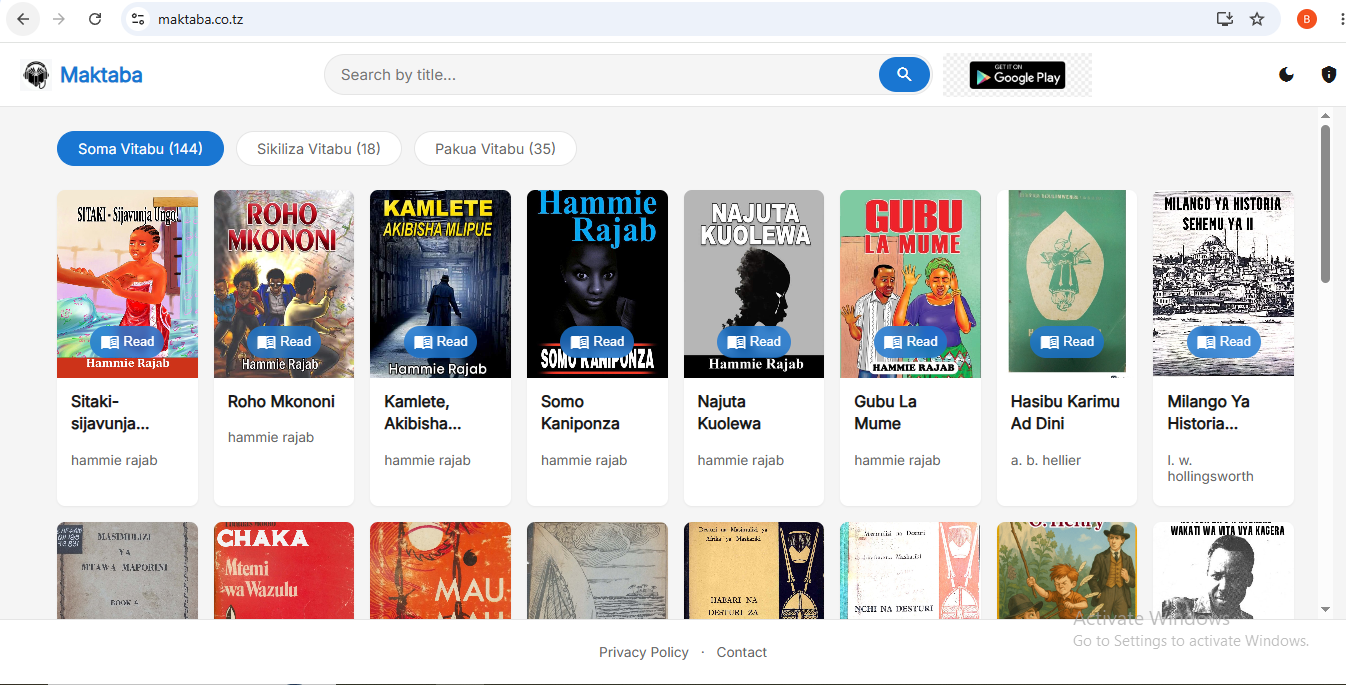
Task: Switch to the Sikiliza Vitabu (18) tab
Action: point(319,149)
